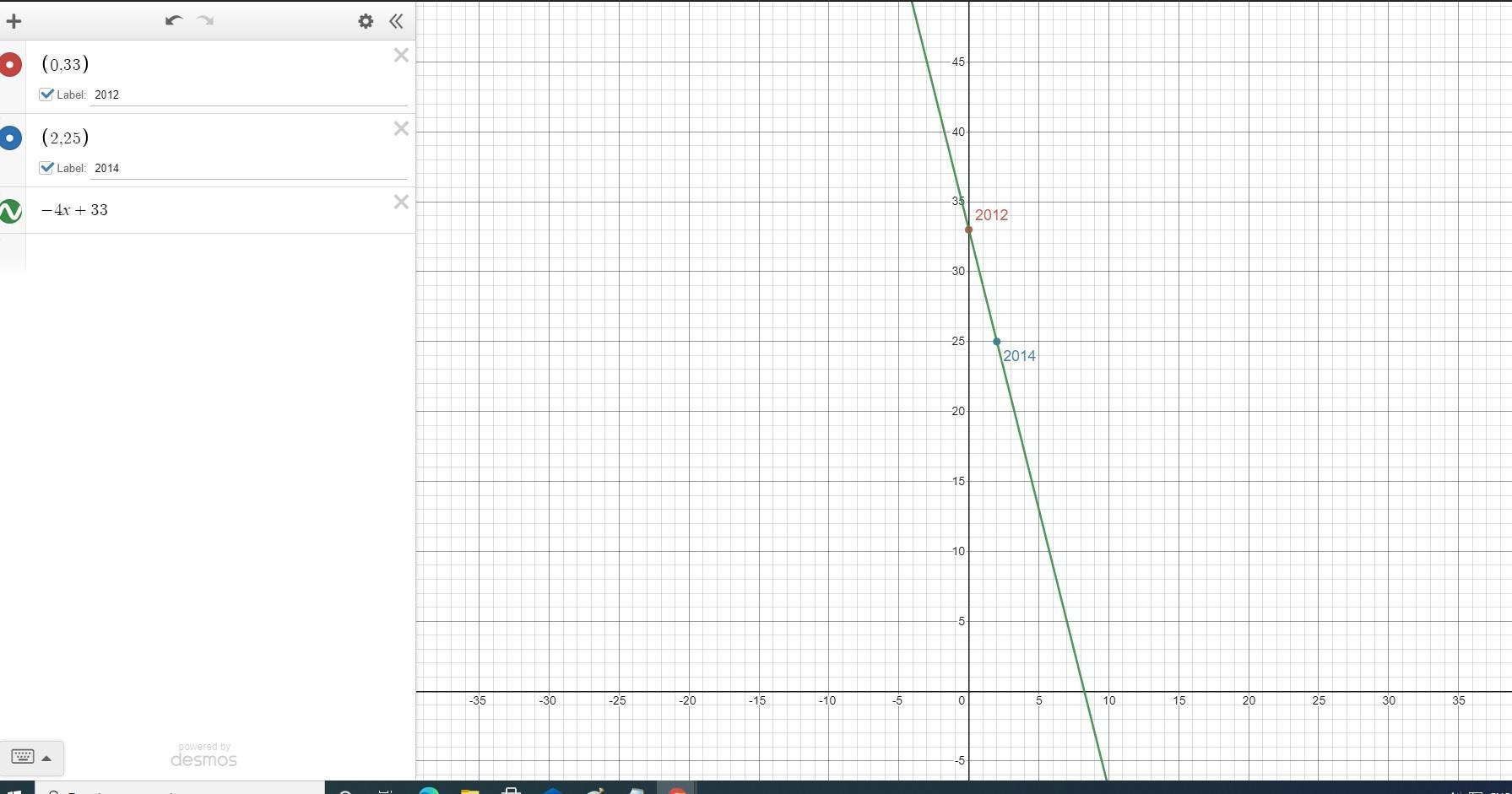Edit the label field containing 2012

click(x=249, y=95)
